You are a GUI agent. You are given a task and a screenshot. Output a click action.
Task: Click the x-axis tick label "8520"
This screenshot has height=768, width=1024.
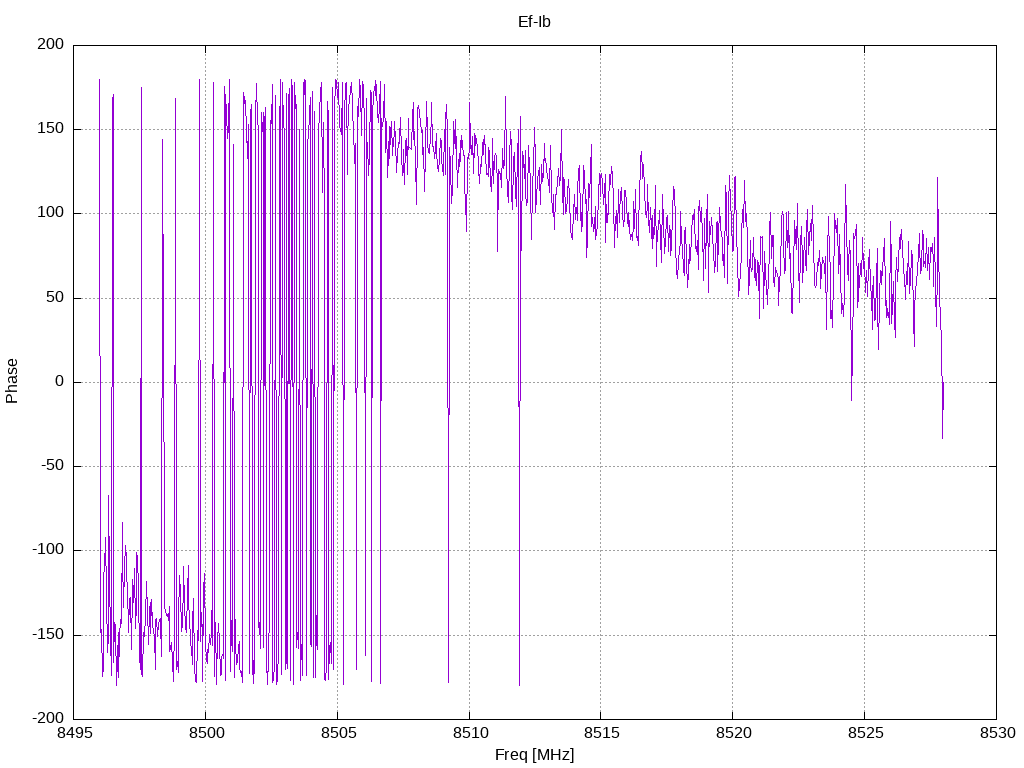733,733
